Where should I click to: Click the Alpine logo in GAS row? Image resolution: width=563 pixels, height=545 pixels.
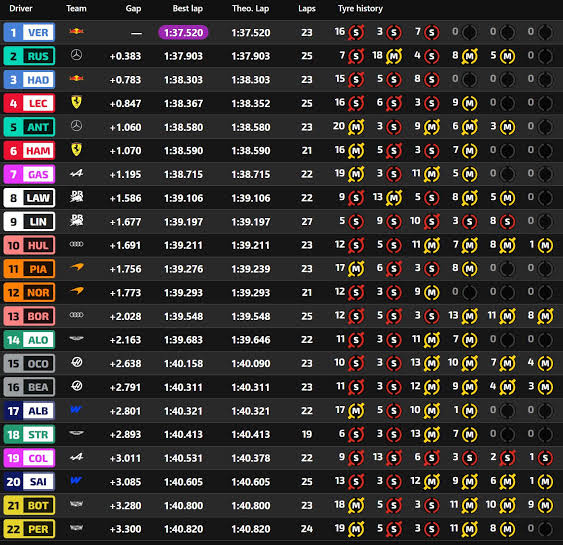(76, 174)
